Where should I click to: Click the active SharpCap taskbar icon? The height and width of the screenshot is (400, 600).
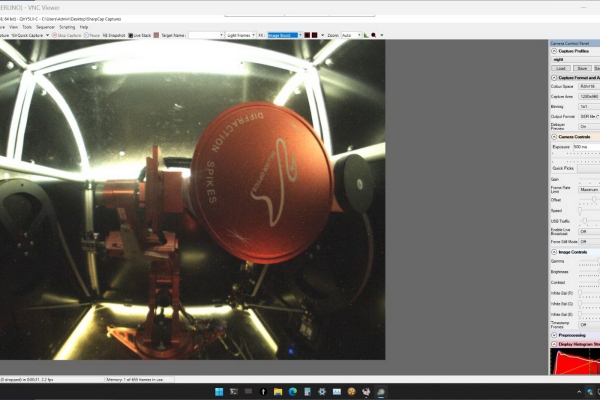(x=381, y=392)
